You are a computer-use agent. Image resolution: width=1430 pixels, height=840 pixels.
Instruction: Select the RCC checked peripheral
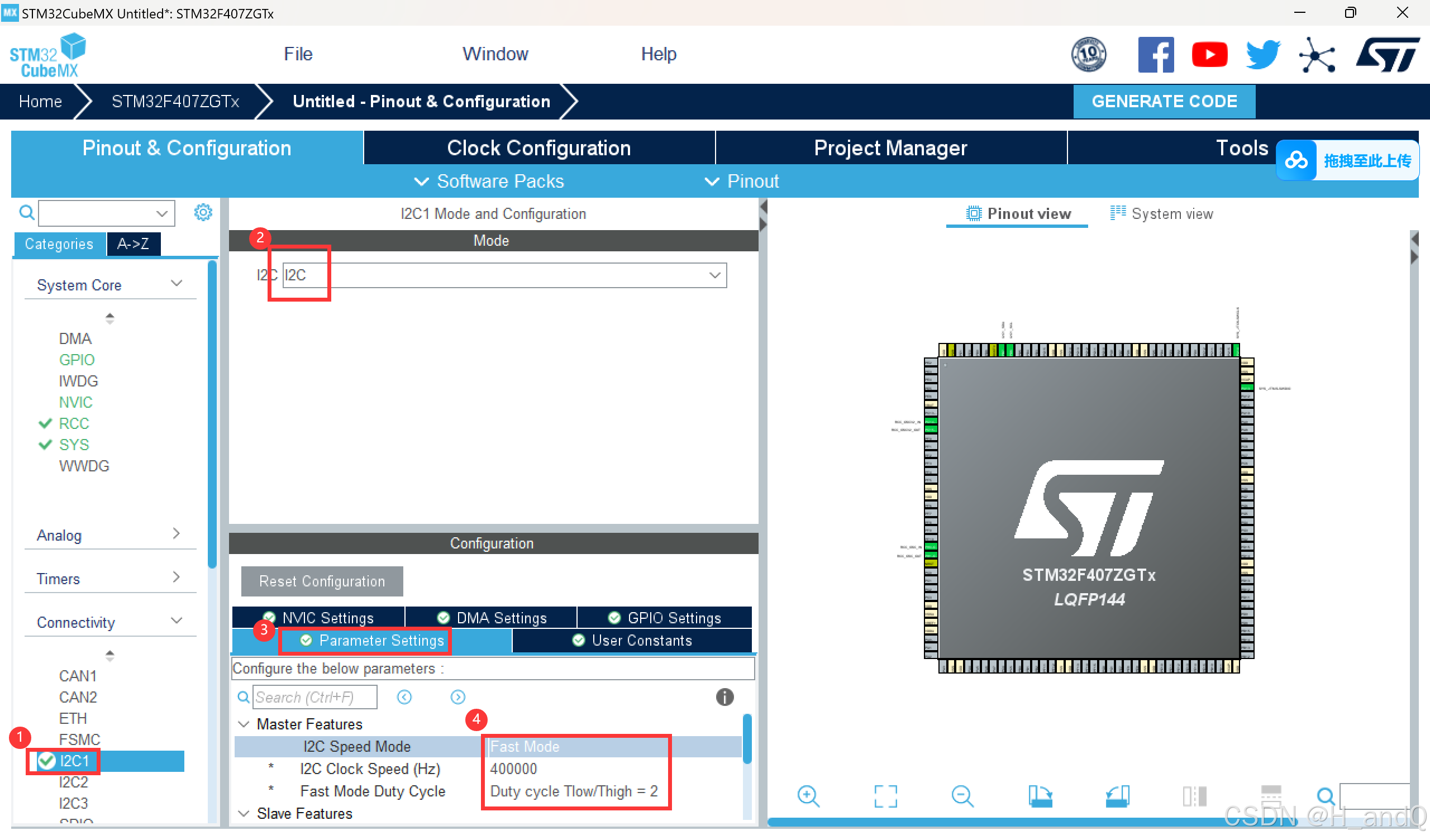[x=74, y=423]
